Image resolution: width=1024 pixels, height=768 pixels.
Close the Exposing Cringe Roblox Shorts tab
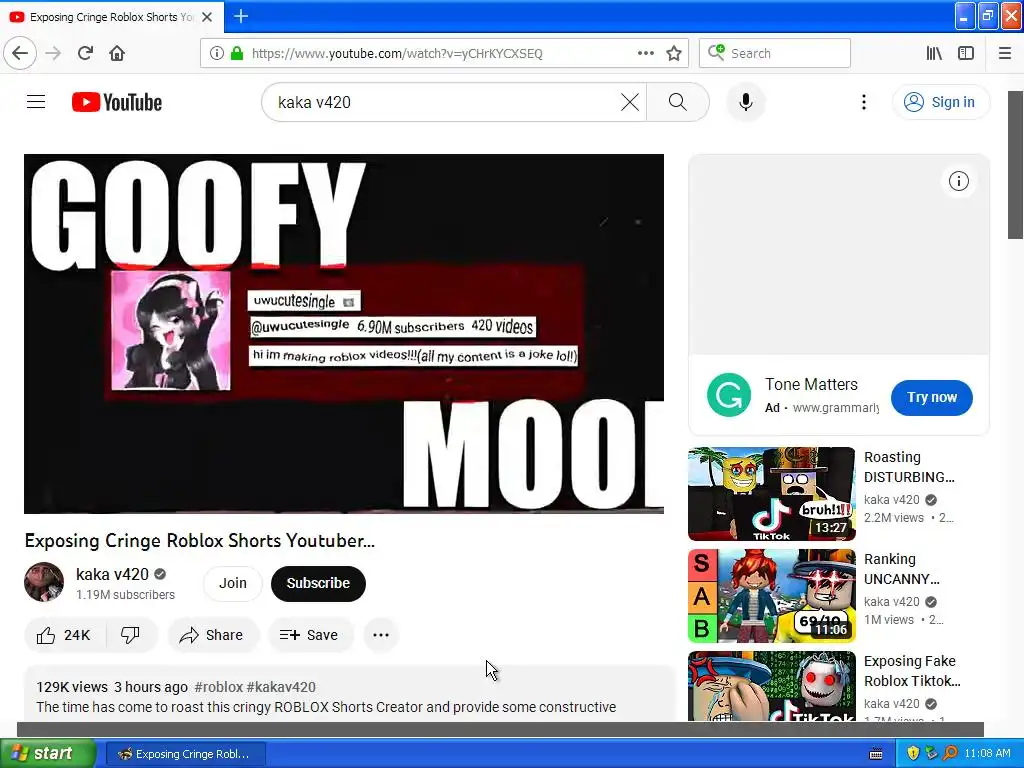pos(207,17)
